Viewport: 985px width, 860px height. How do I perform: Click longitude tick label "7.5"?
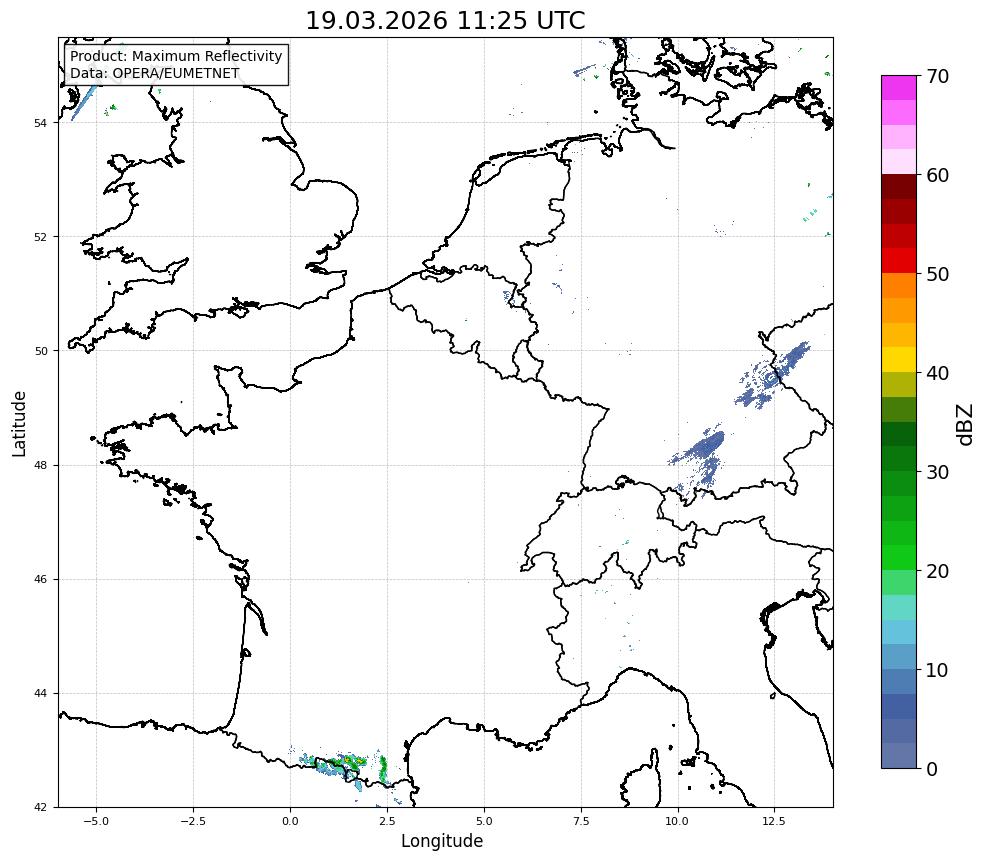[581, 821]
